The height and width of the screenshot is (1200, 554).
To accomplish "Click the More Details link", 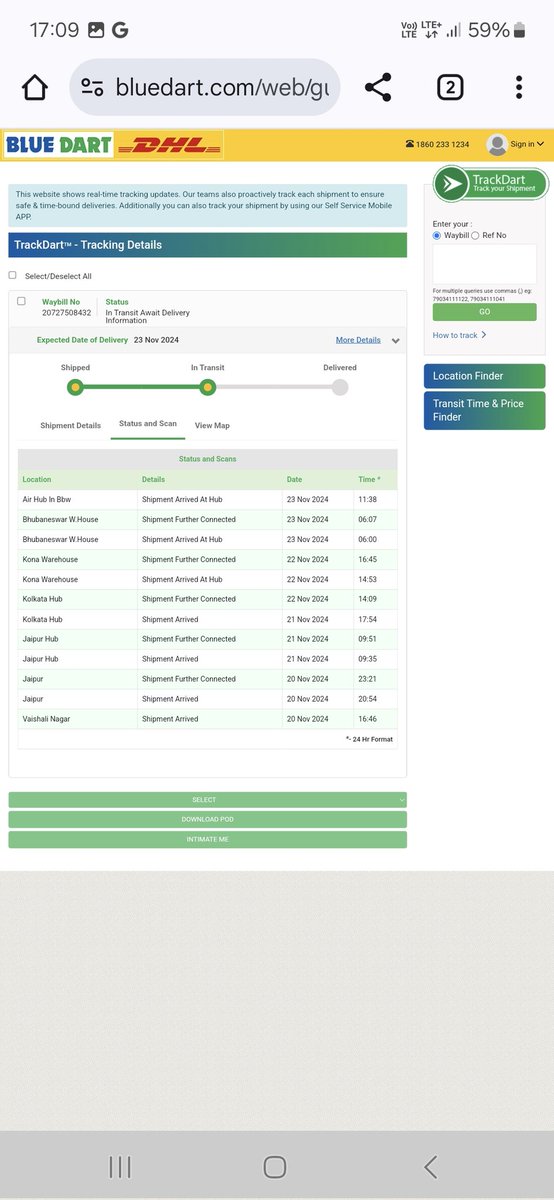I will 358,340.
